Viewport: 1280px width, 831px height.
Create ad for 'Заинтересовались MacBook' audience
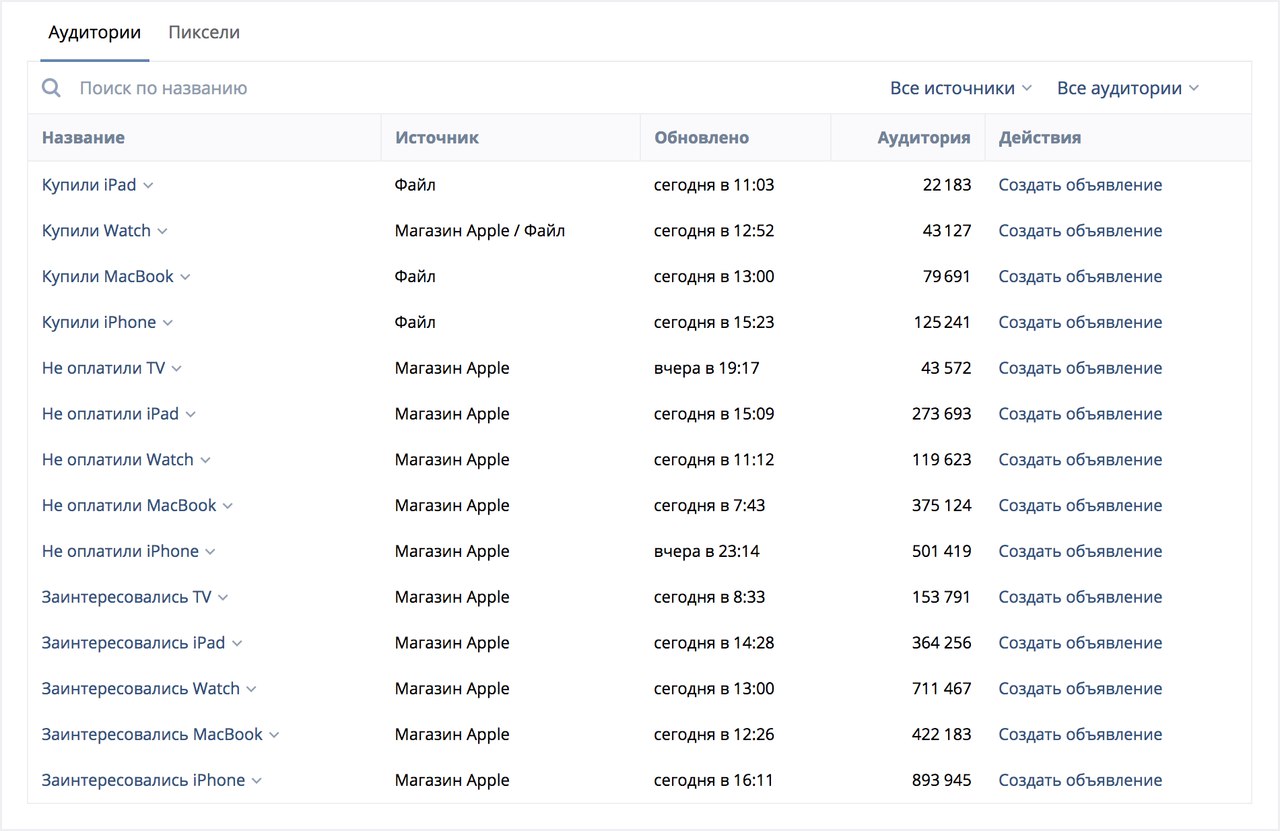coord(1080,735)
